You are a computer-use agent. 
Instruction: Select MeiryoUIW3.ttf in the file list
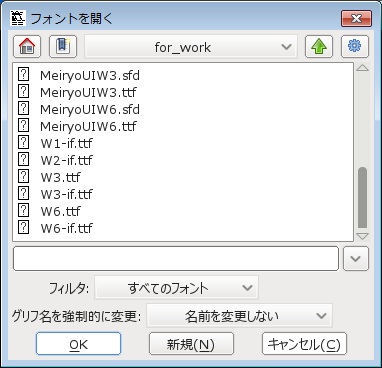click(x=88, y=92)
